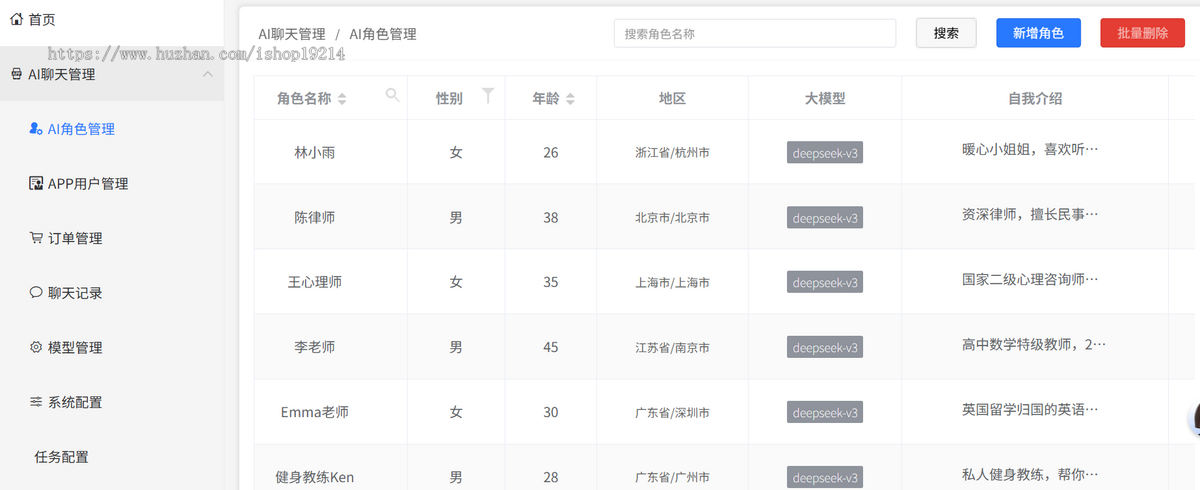Click the deepseek-v3 tag in 健身教练Ken row
The width and height of the screenshot is (1200, 490).
pos(825,477)
